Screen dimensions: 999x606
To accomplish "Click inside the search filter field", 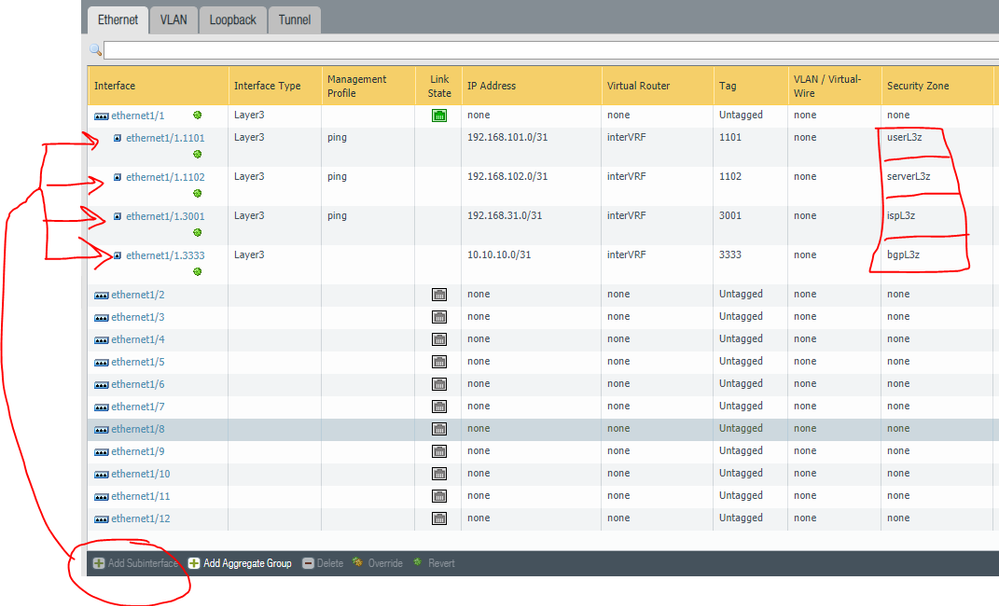I will [550, 50].
